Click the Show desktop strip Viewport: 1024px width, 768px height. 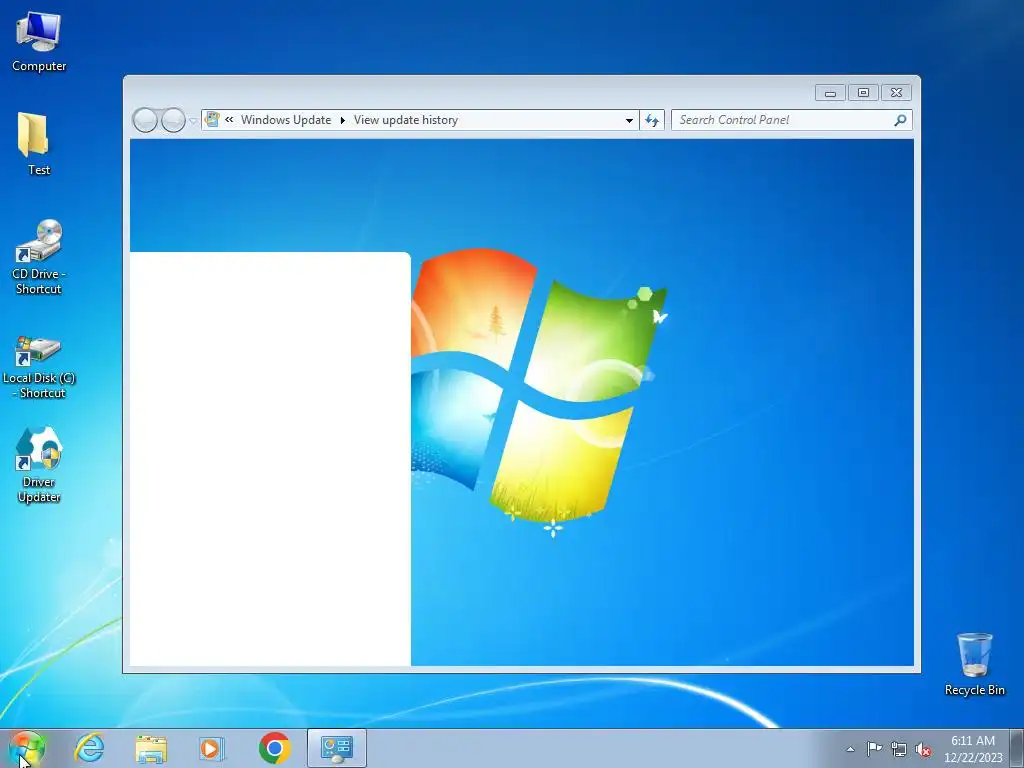1017,748
